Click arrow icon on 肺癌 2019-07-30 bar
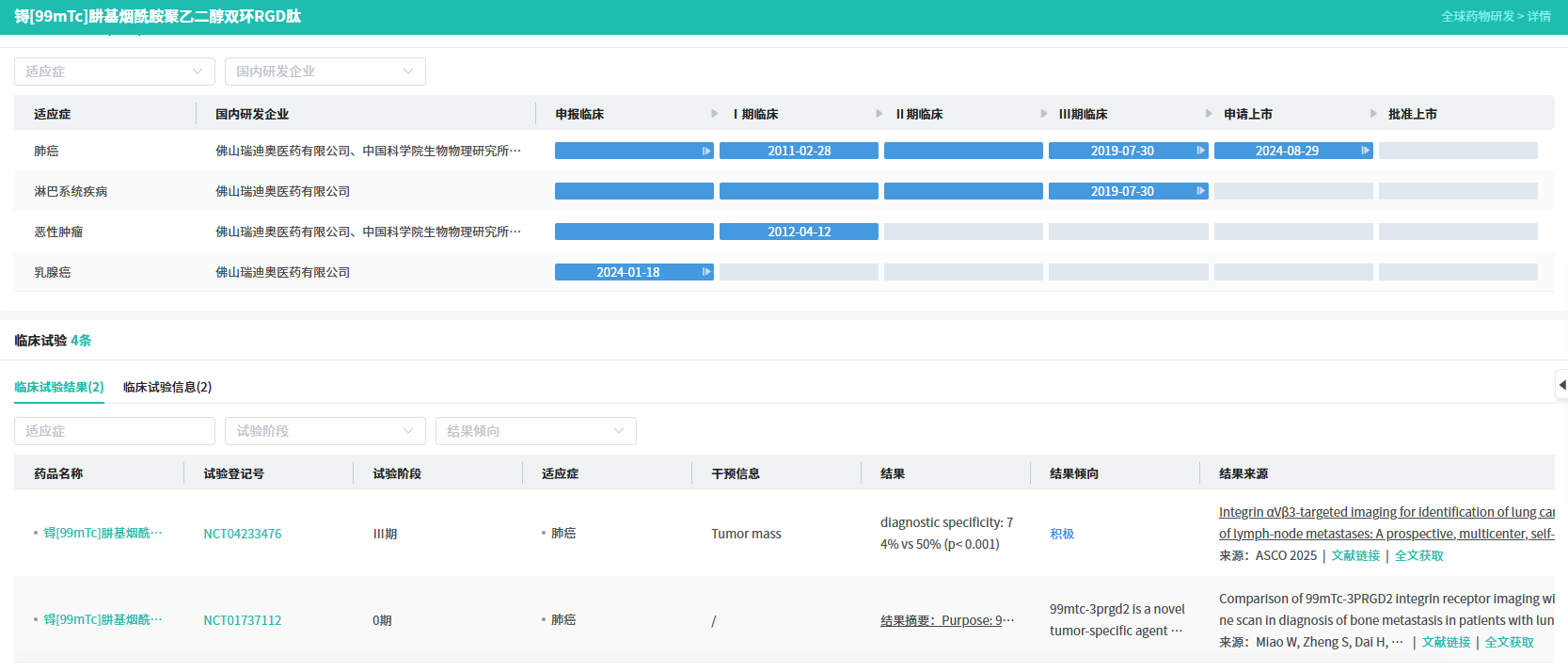The width and height of the screenshot is (1568, 672). [x=1200, y=151]
